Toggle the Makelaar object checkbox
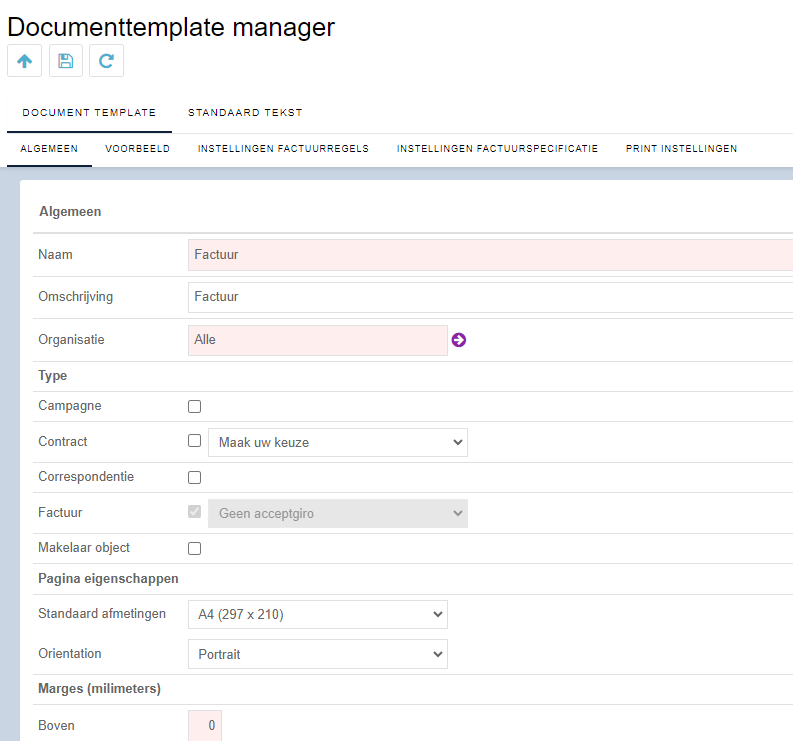The height and width of the screenshot is (741, 793). (x=195, y=548)
